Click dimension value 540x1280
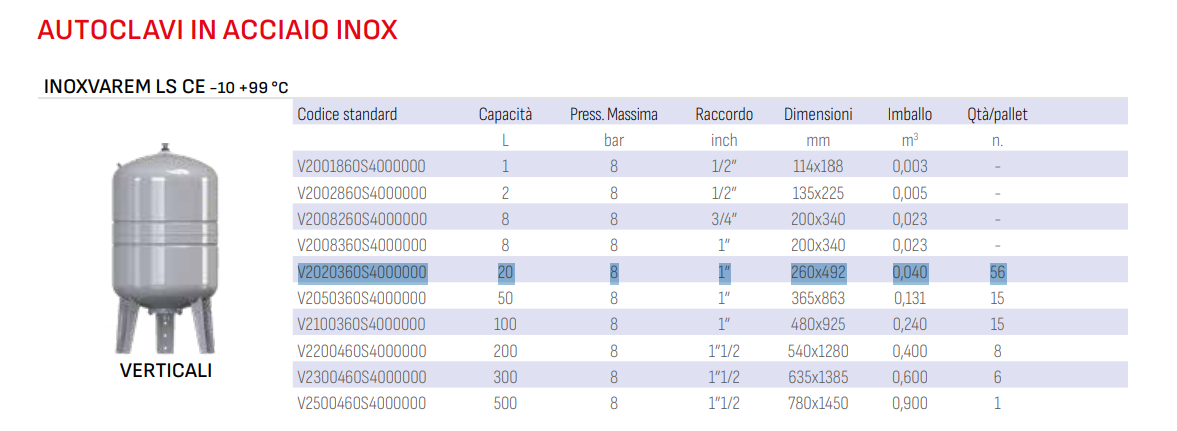Screen dimensions: 1177x431 click(x=818, y=351)
